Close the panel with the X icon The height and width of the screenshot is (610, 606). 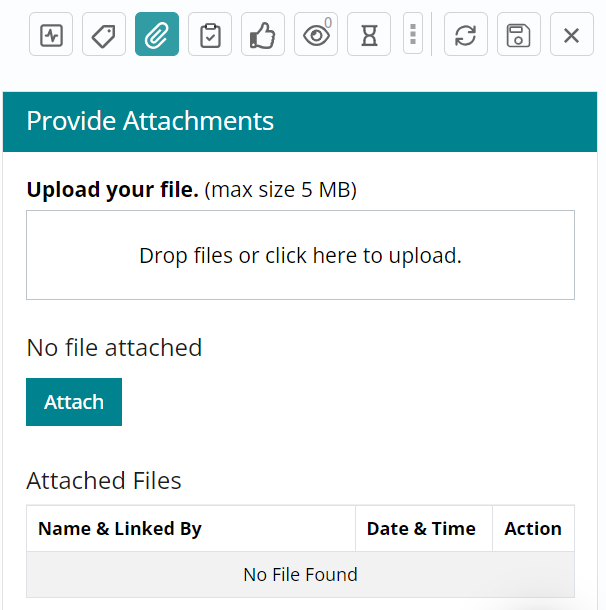571,35
